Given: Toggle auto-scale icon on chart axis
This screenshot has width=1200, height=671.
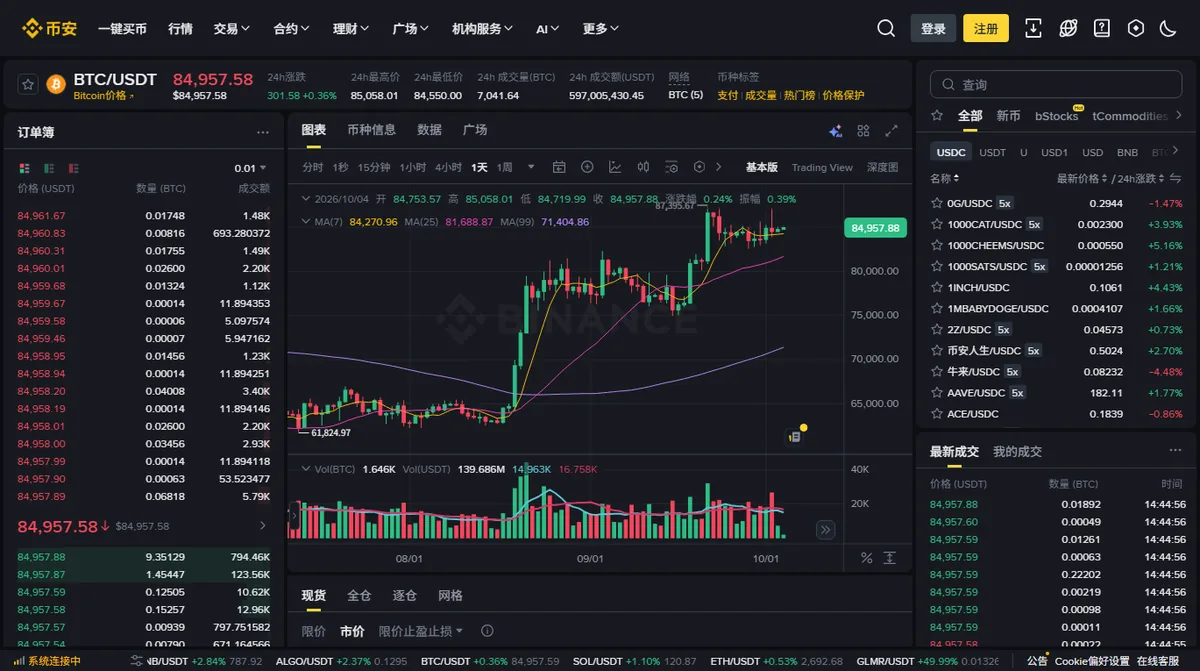Looking at the screenshot, I should point(889,557).
